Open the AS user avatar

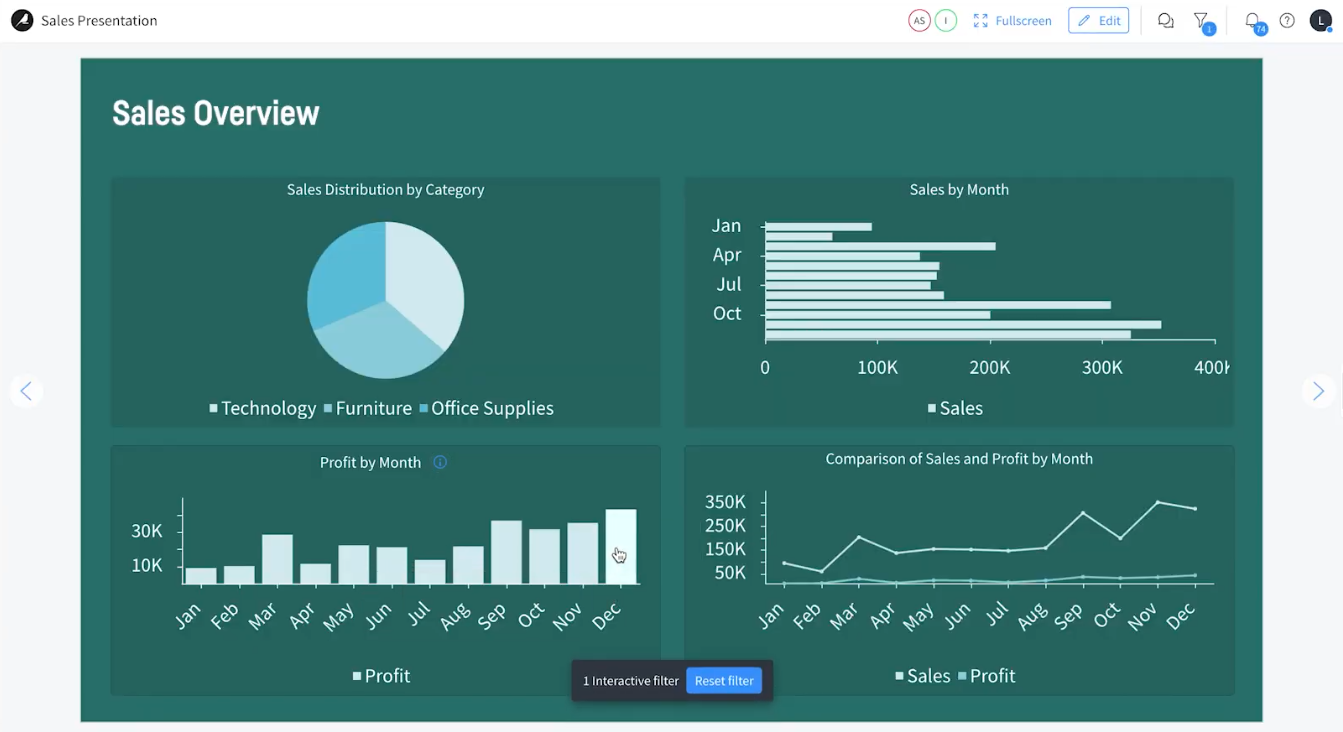click(x=919, y=21)
